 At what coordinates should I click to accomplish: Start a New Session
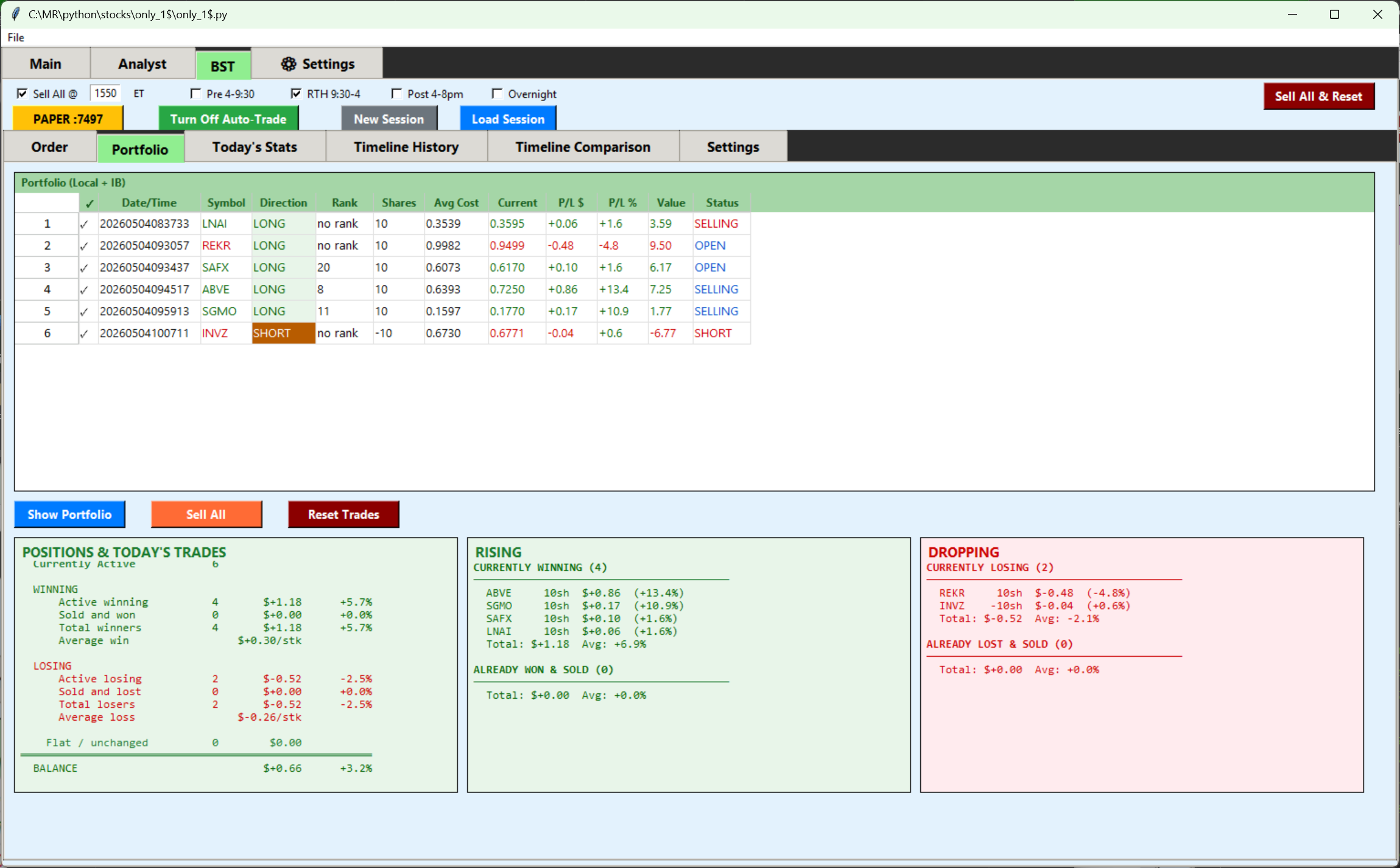click(x=389, y=119)
